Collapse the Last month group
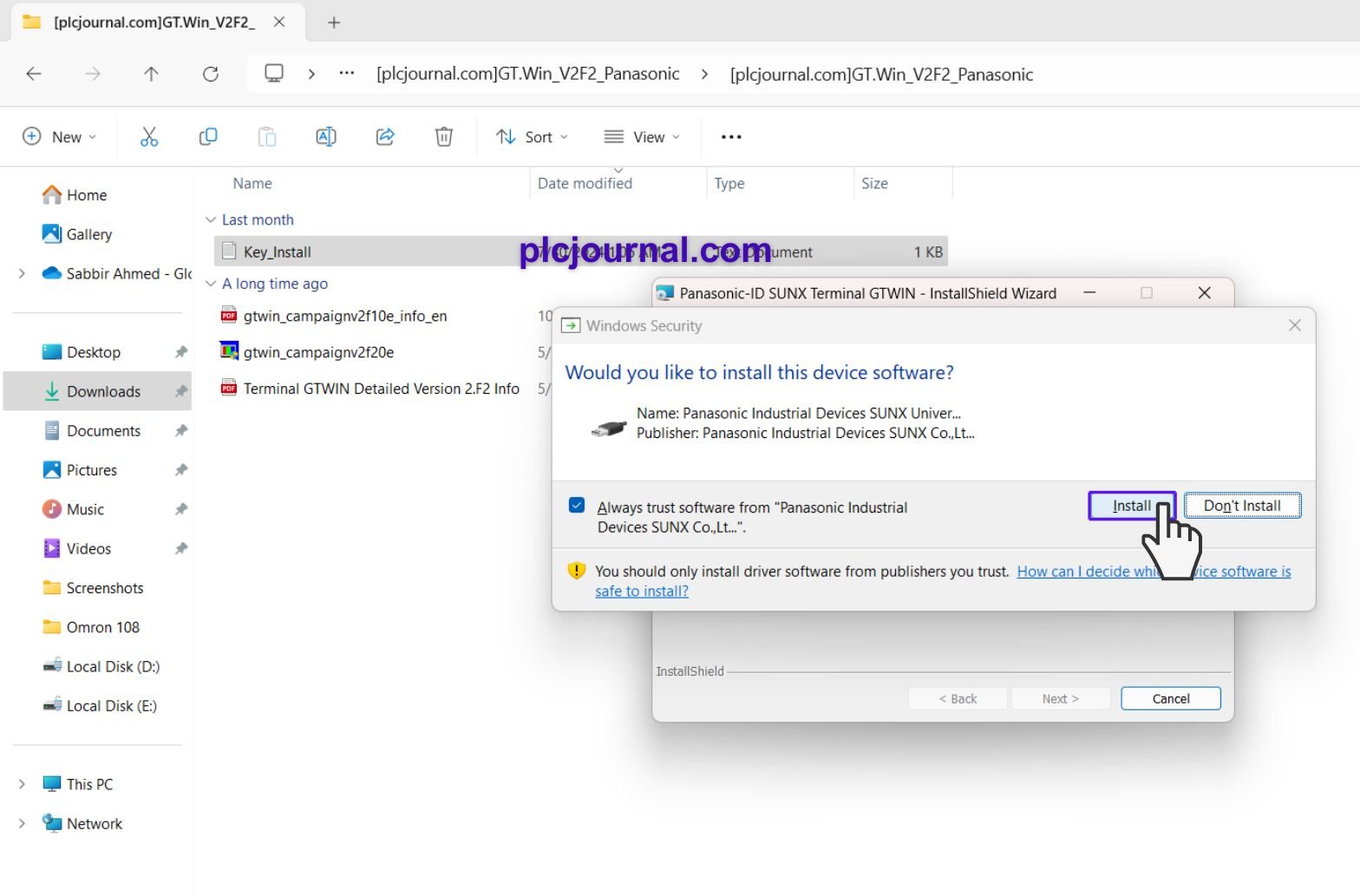 [210, 220]
